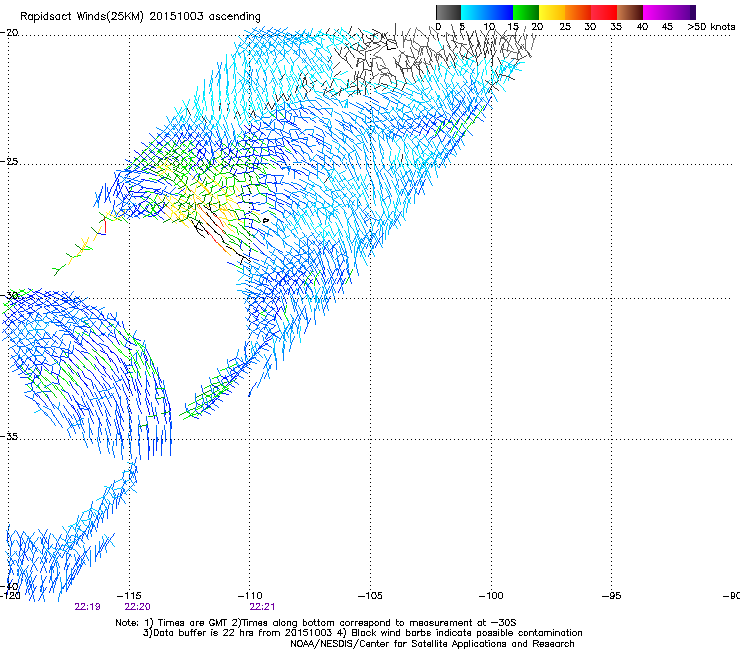The image size is (740, 650).
Task: Click the -20 latitude axis label
Action: [9, 33]
